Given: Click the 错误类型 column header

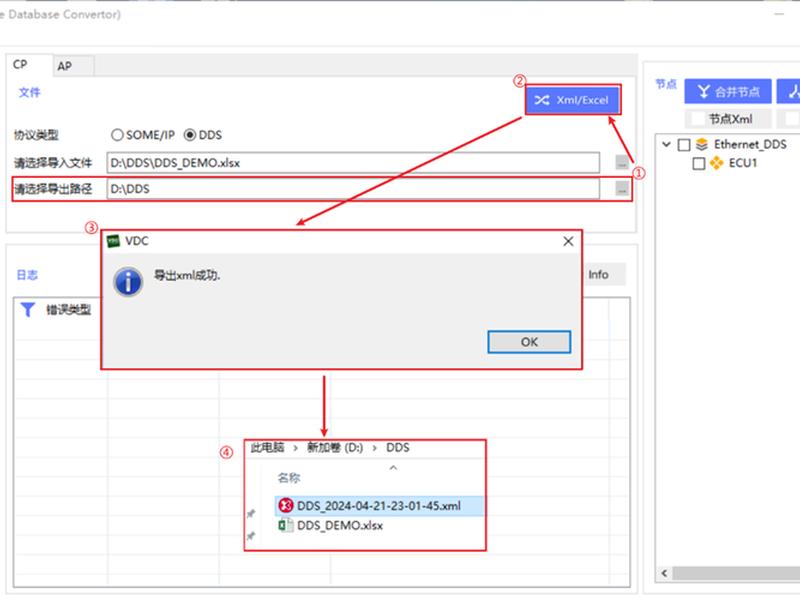Looking at the screenshot, I should click(x=68, y=310).
